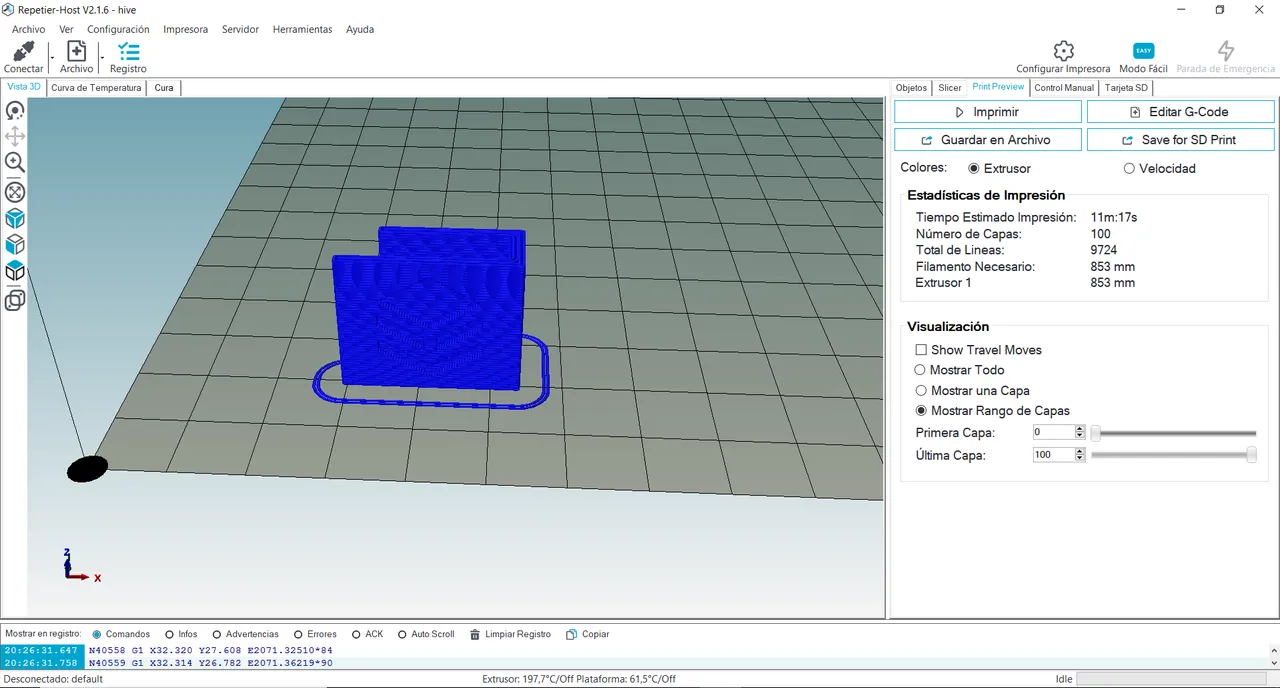This screenshot has height=688, width=1280.
Task: Click the Copiar log icon
Action: (571, 634)
